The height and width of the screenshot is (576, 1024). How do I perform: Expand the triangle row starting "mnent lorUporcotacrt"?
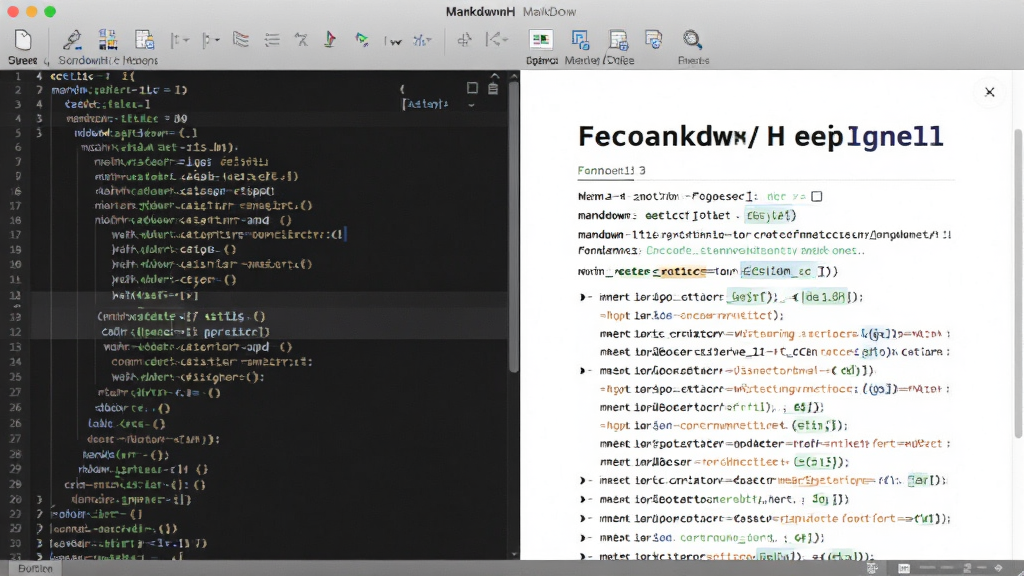[x=583, y=519]
